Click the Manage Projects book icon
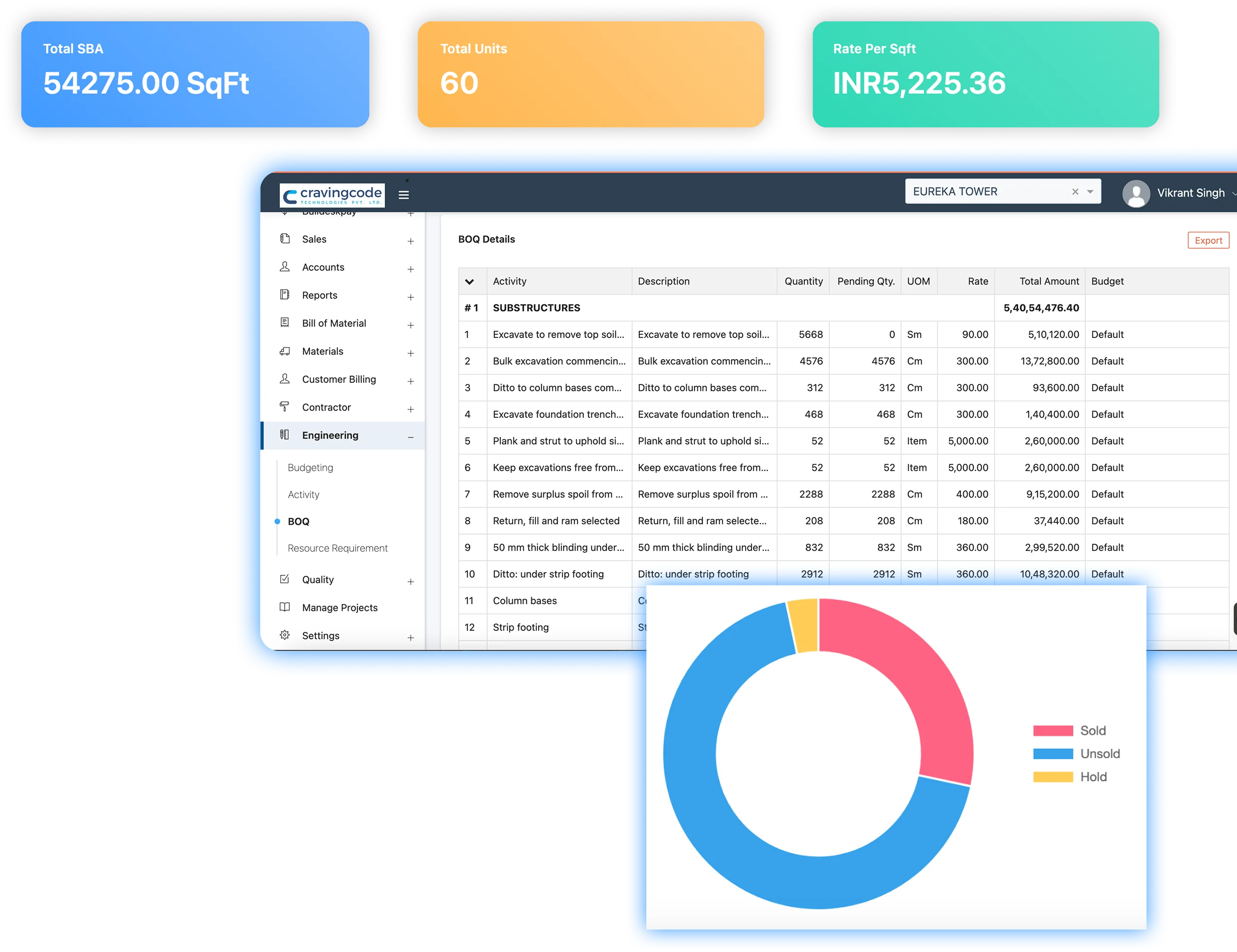 pyautogui.click(x=285, y=607)
